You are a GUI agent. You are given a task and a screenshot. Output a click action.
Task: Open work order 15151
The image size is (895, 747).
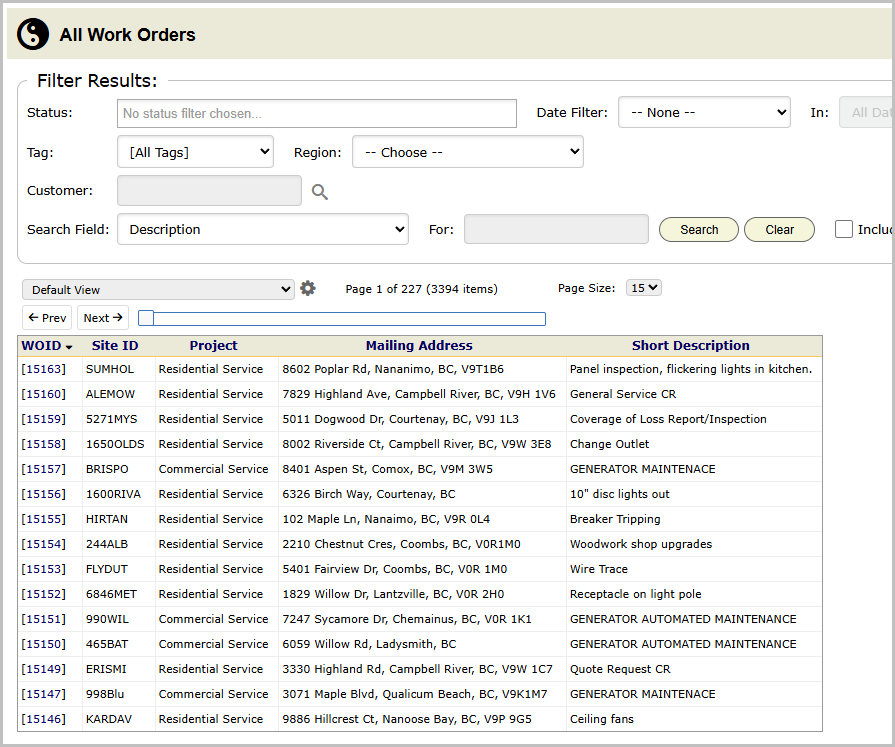[43, 619]
